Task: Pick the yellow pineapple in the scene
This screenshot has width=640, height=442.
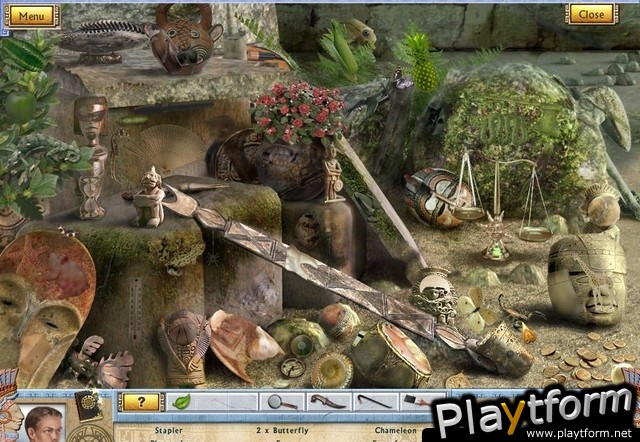Action: (423, 64)
